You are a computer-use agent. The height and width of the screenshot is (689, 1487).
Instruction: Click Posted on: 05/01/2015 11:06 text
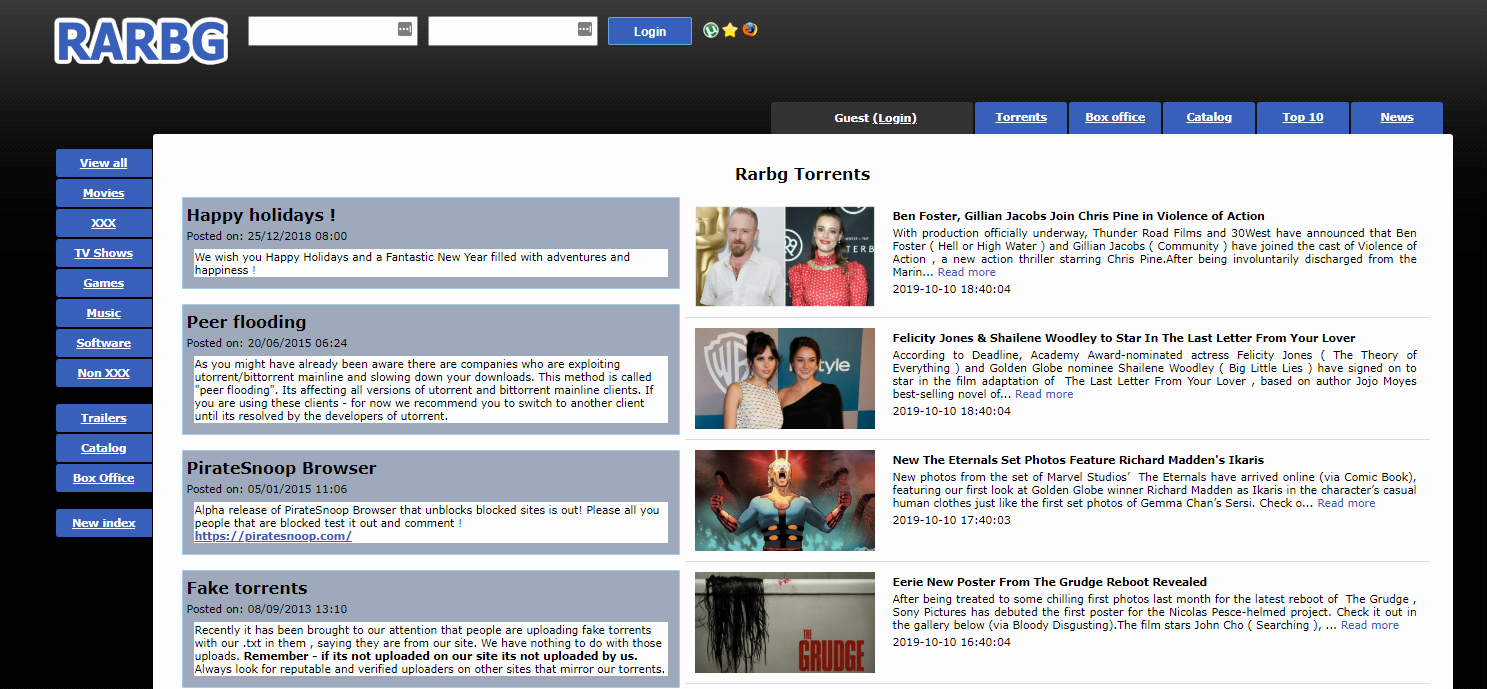pyautogui.click(x=267, y=489)
